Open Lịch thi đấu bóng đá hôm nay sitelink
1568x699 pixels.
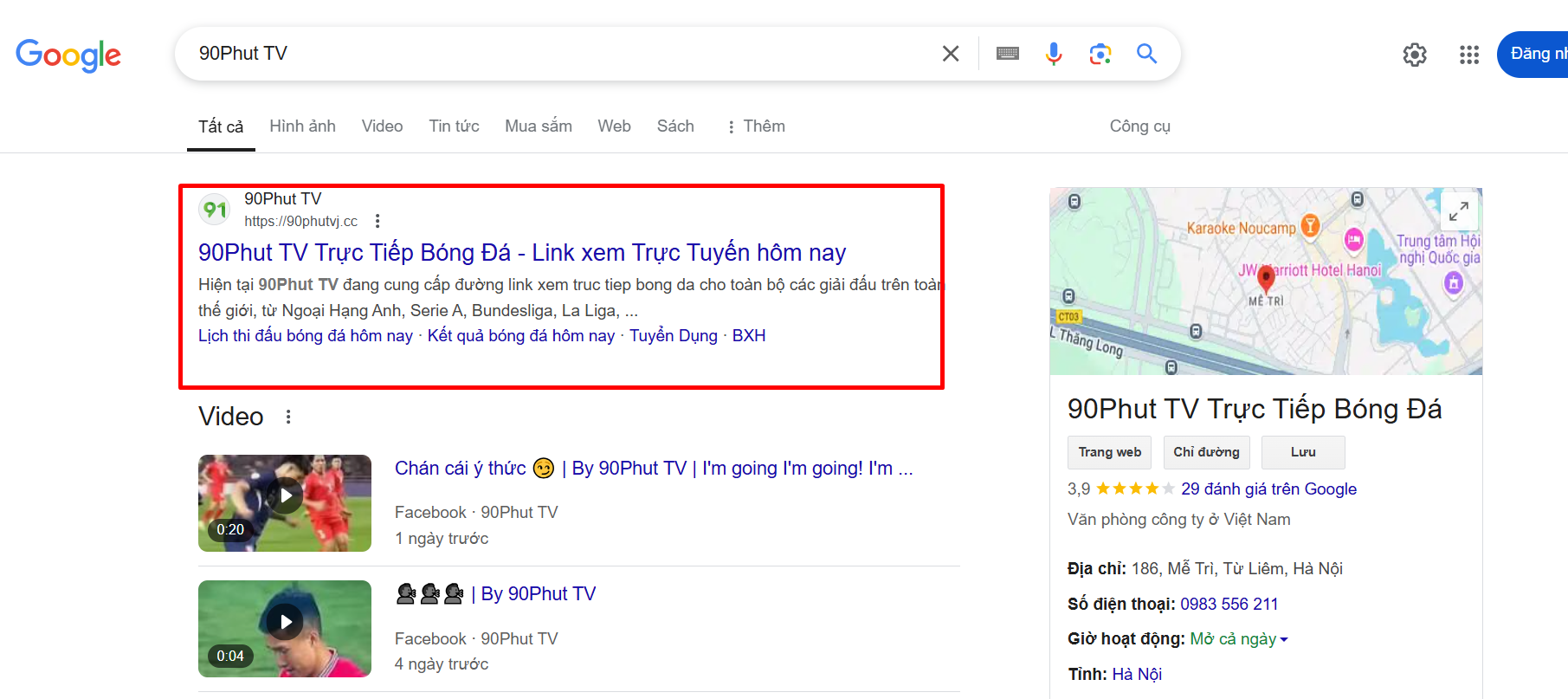pyautogui.click(x=306, y=335)
